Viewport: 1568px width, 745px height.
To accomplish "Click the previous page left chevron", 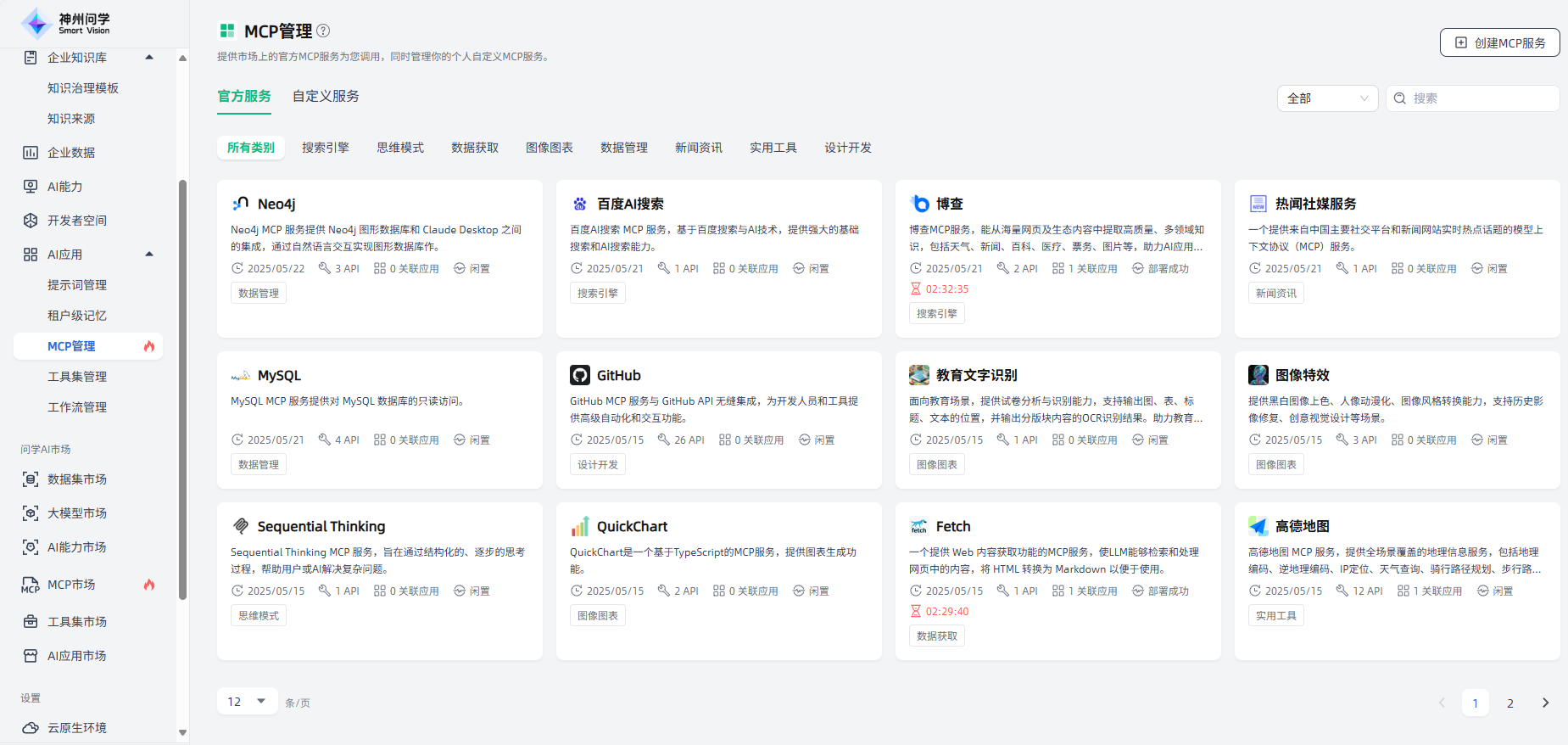I will click(x=1442, y=703).
